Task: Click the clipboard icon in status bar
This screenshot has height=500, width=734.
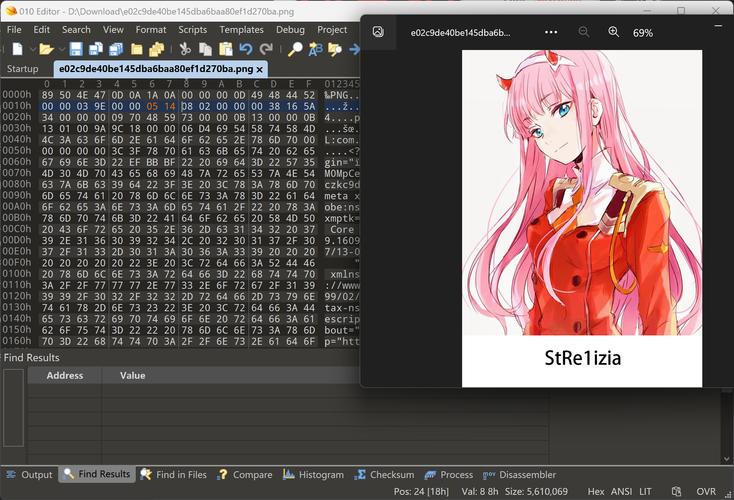Action: tap(676, 491)
